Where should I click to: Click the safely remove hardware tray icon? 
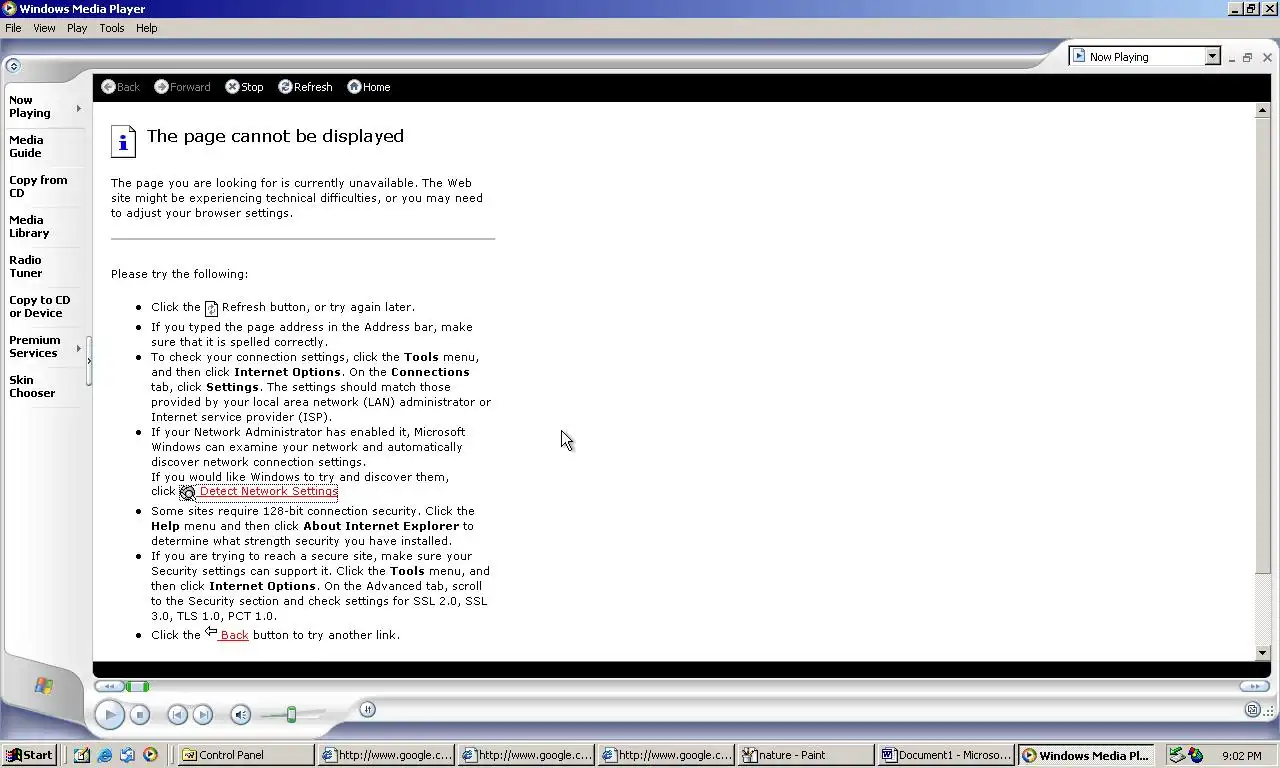[1177, 755]
